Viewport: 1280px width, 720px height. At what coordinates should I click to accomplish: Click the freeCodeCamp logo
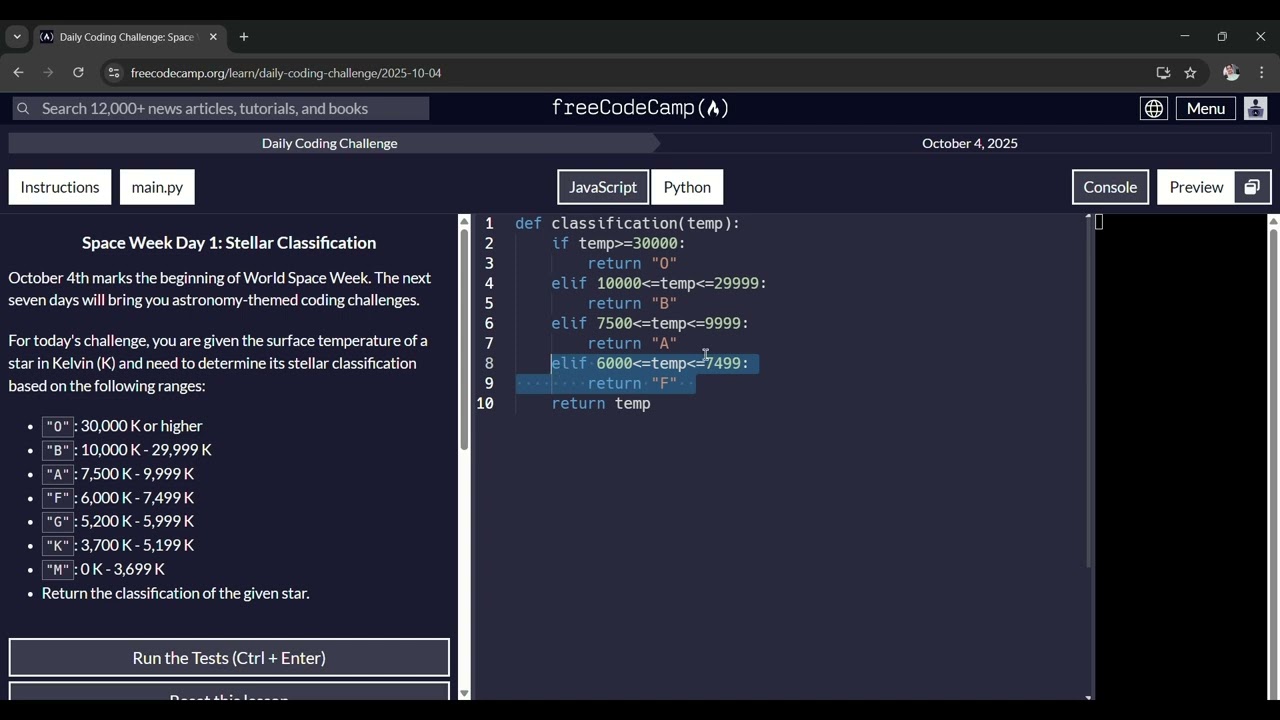click(x=640, y=108)
